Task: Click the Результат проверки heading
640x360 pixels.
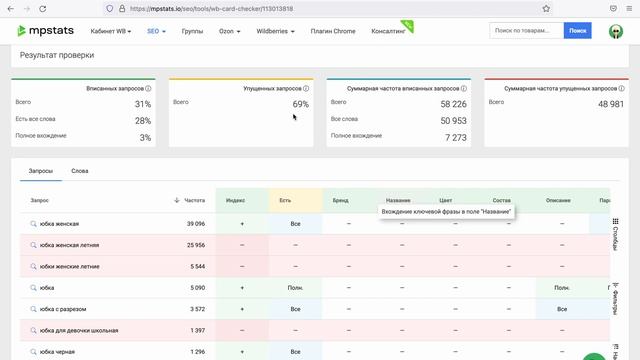Action: [x=57, y=55]
